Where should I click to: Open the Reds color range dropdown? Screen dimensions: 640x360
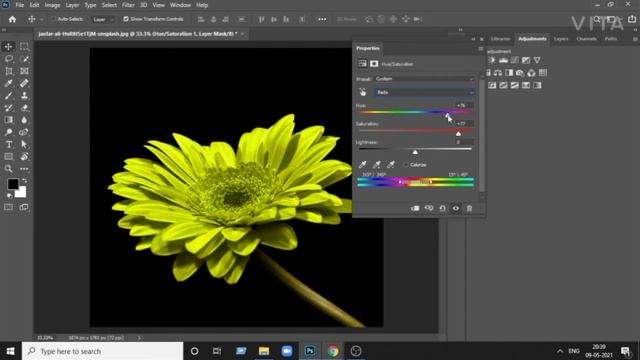click(424, 92)
